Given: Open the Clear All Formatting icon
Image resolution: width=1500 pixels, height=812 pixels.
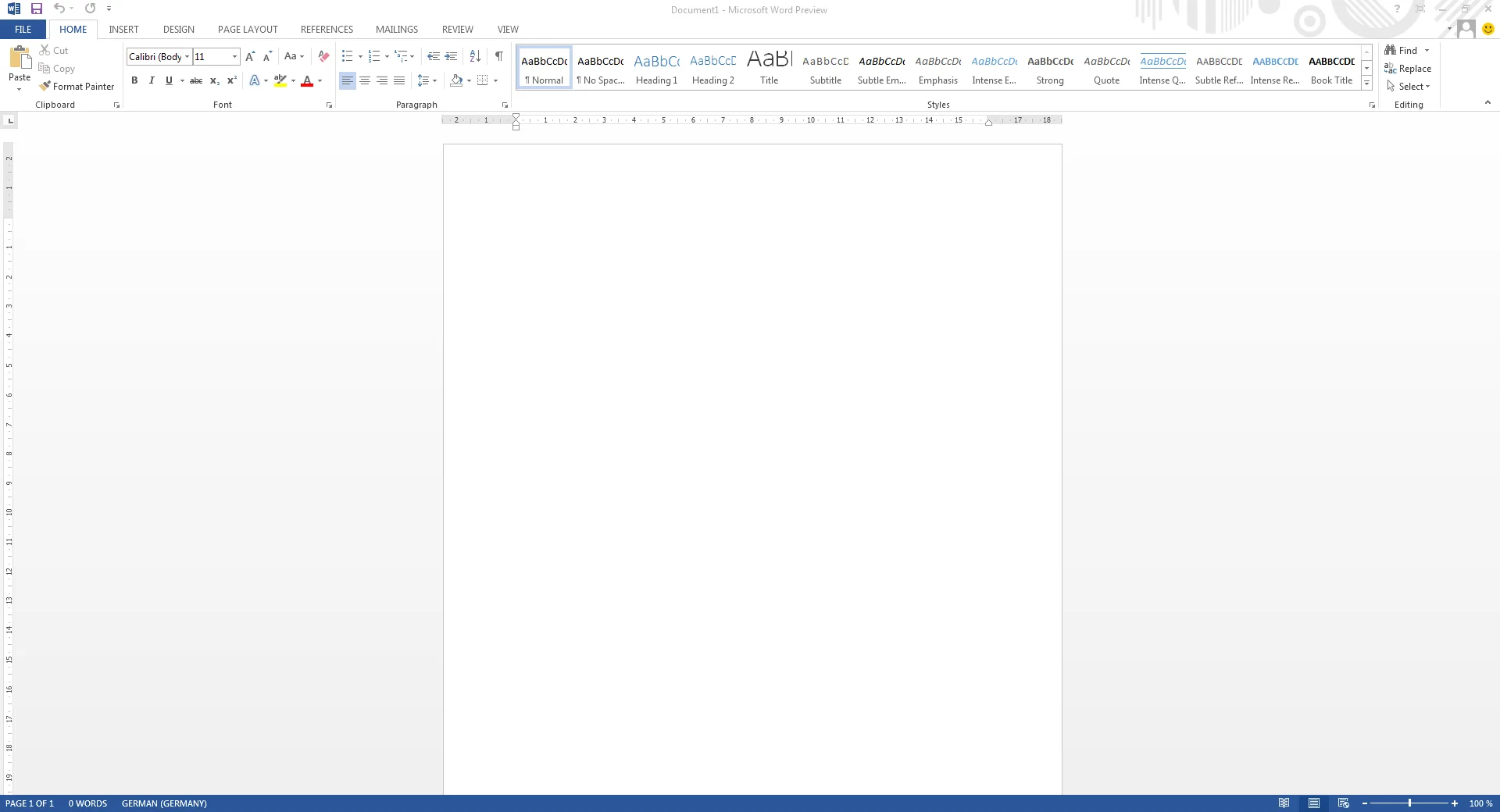Looking at the screenshot, I should tap(323, 56).
